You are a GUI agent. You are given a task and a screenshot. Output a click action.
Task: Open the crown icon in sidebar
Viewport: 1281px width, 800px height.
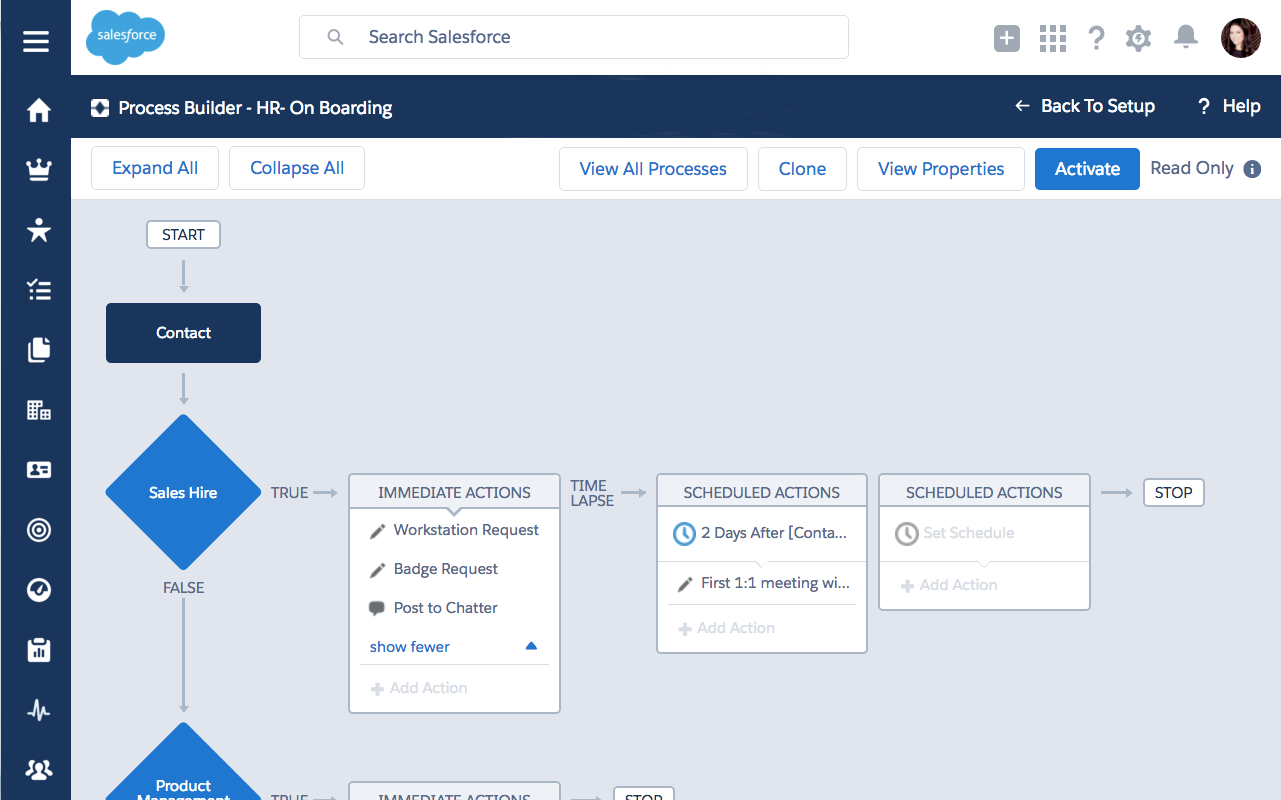pos(38,170)
